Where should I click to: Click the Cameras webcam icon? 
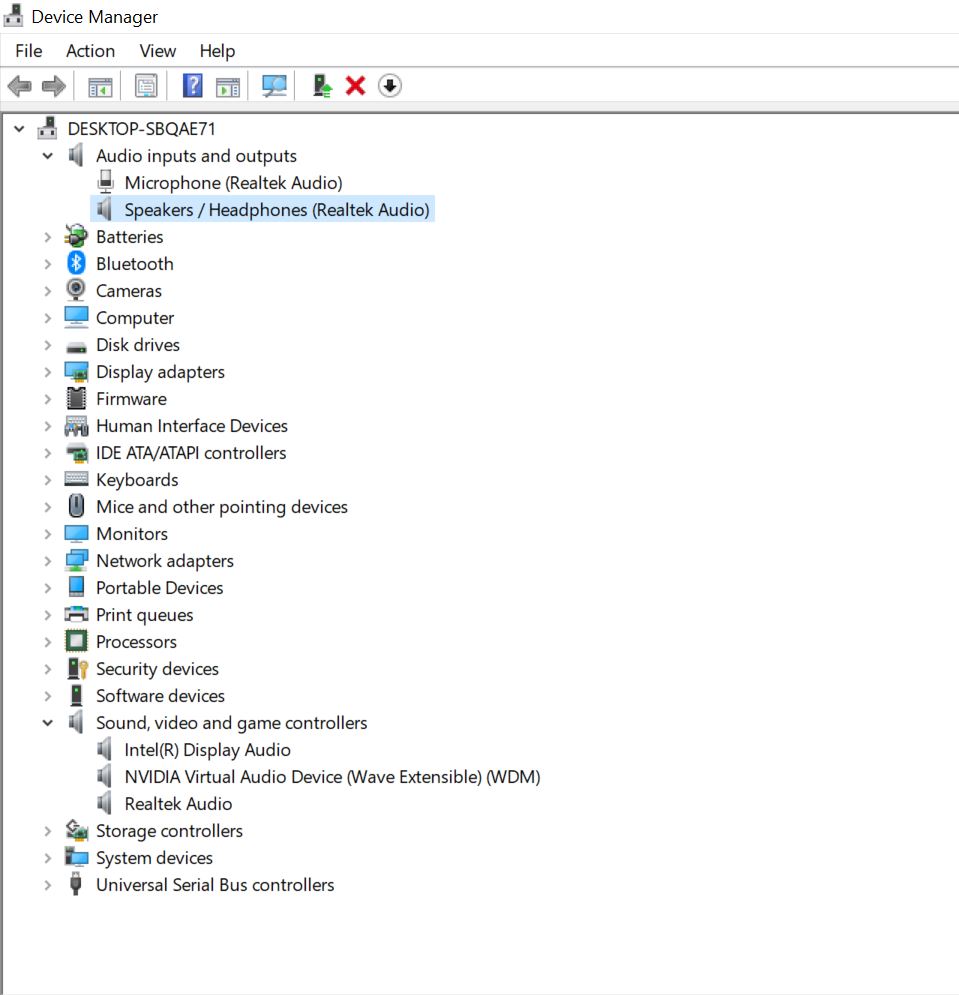pyautogui.click(x=76, y=290)
